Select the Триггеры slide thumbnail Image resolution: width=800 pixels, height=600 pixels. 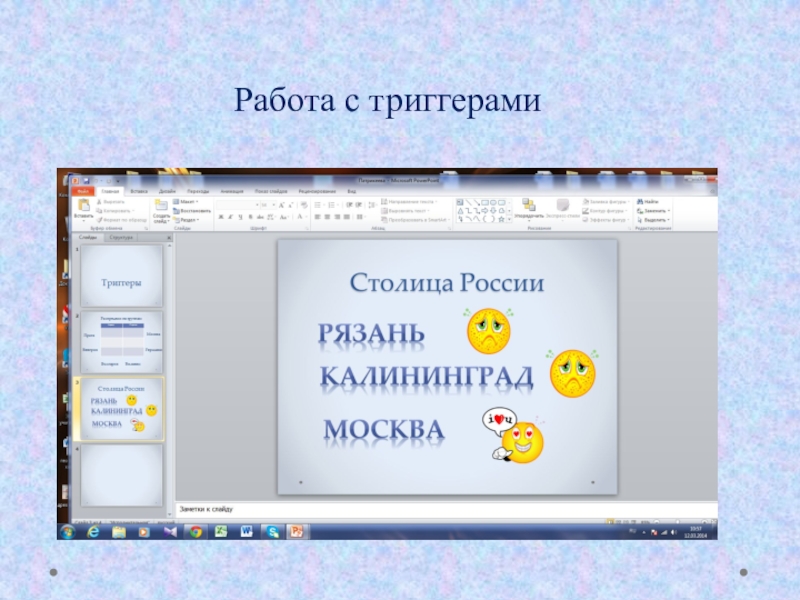click(x=121, y=277)
